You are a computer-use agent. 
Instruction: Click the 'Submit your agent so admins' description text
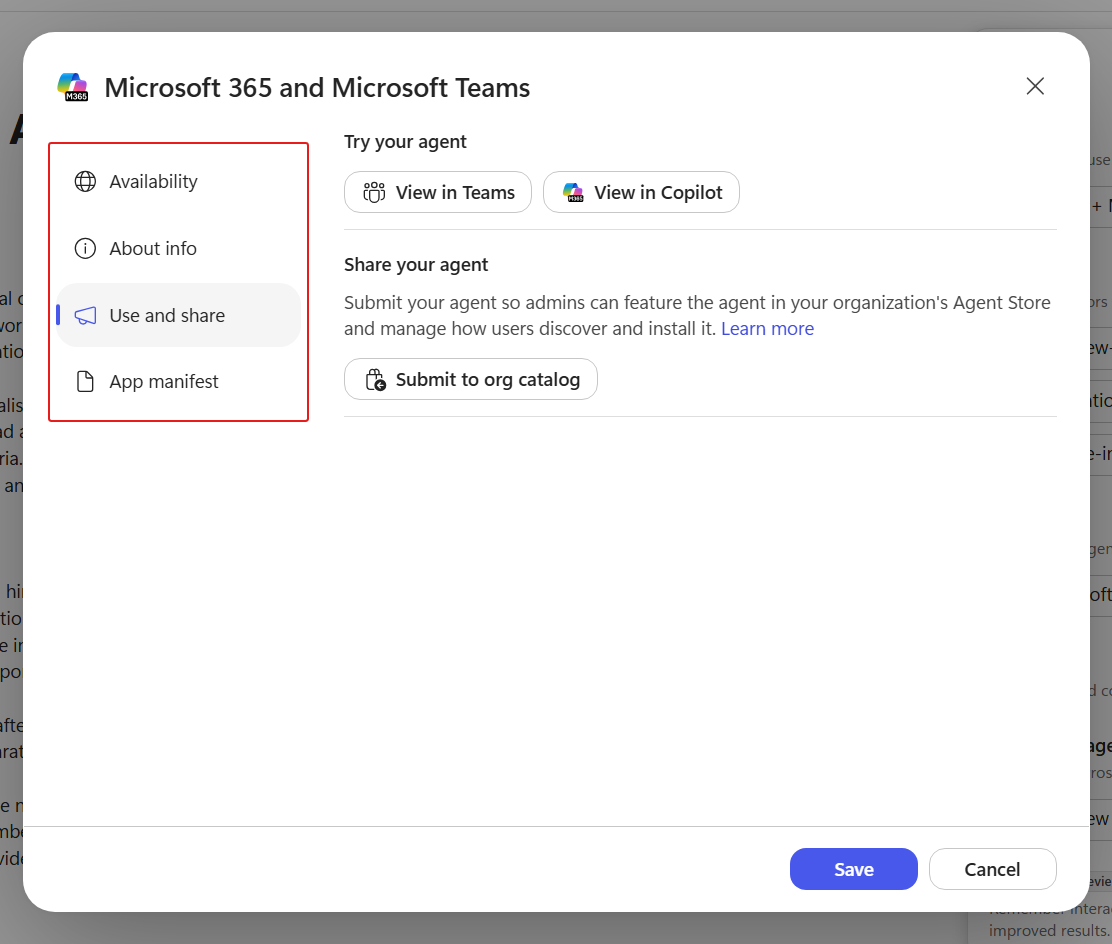click(x=697, y=316)
